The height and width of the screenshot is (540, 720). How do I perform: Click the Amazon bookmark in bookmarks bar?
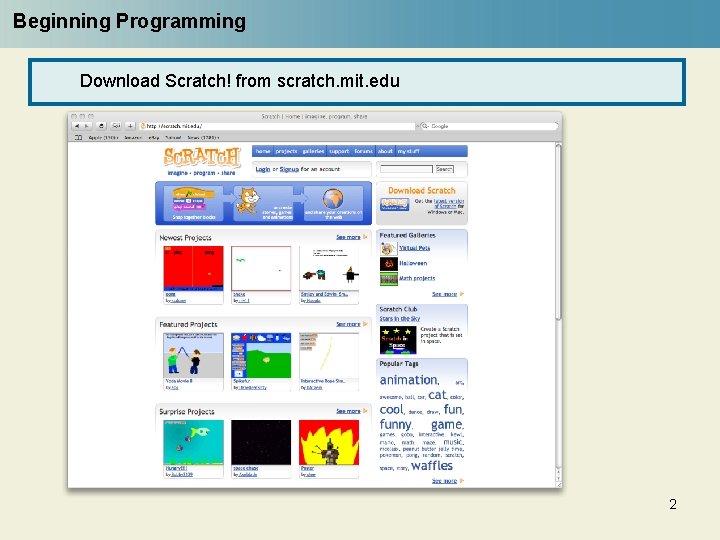point(133,137)
